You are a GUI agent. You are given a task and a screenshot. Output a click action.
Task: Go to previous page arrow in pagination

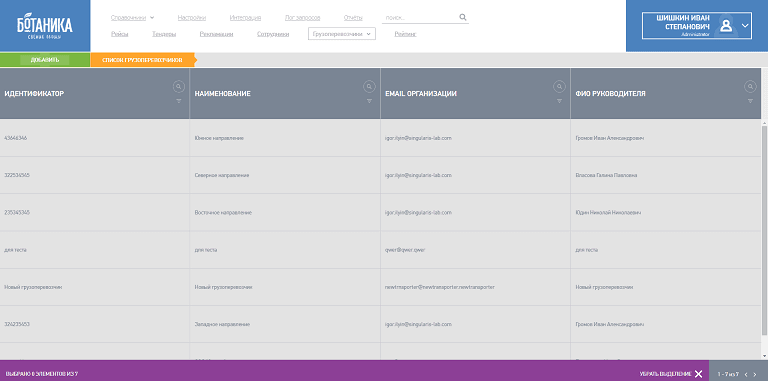point(745,374)
